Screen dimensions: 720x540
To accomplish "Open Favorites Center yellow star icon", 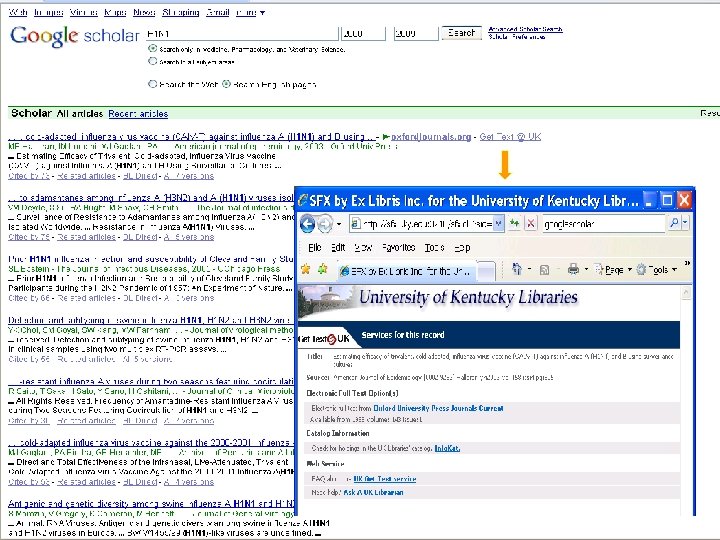I will (x=305, y=270).
